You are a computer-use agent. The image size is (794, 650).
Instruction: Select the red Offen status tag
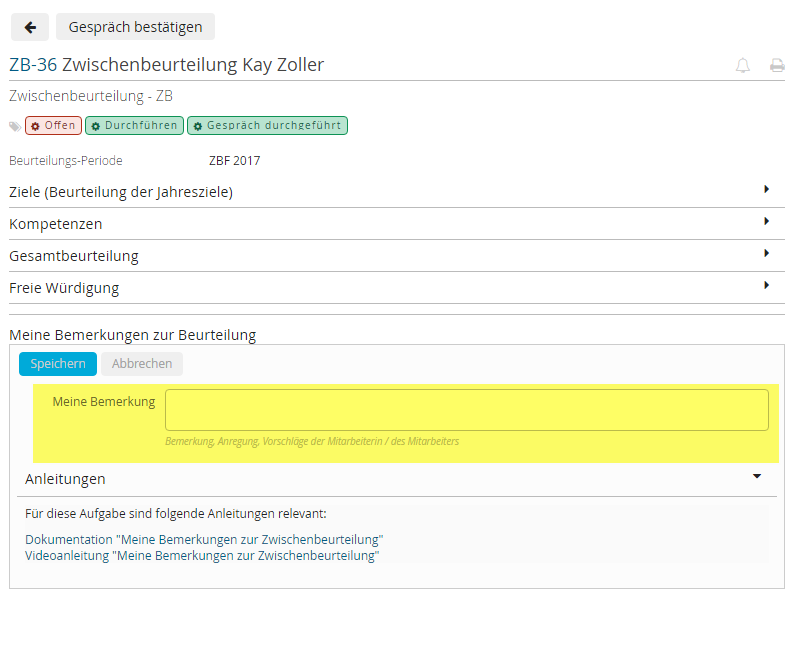[x=53, y=126]
